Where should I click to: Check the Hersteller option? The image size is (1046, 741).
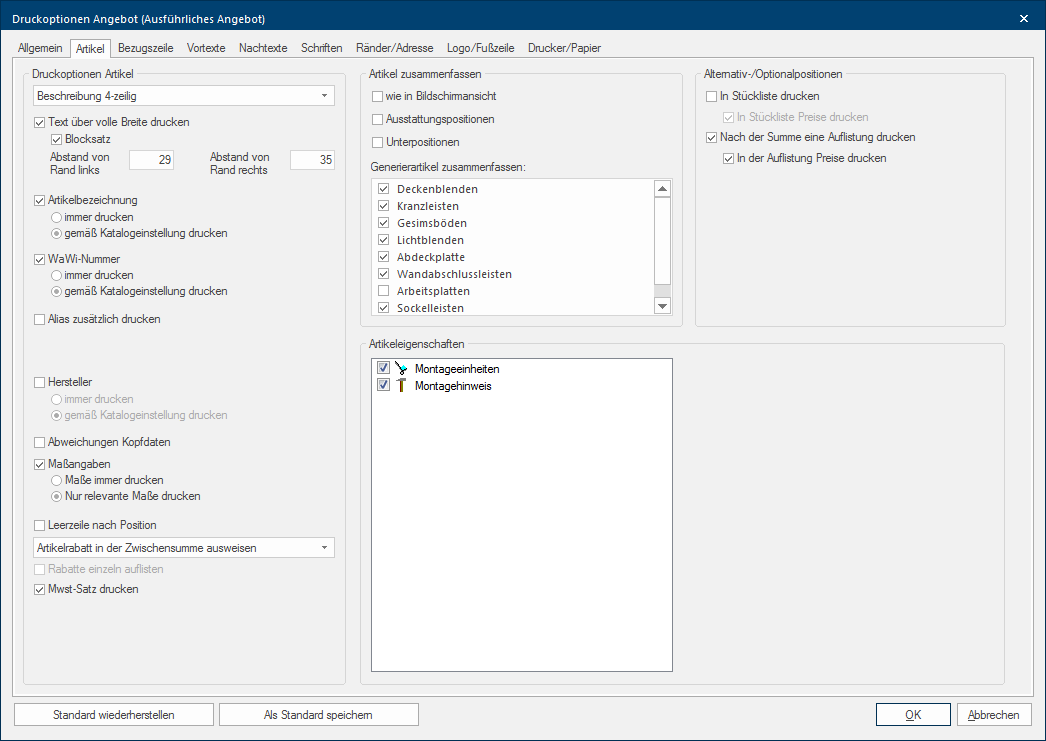coord(39,382)
